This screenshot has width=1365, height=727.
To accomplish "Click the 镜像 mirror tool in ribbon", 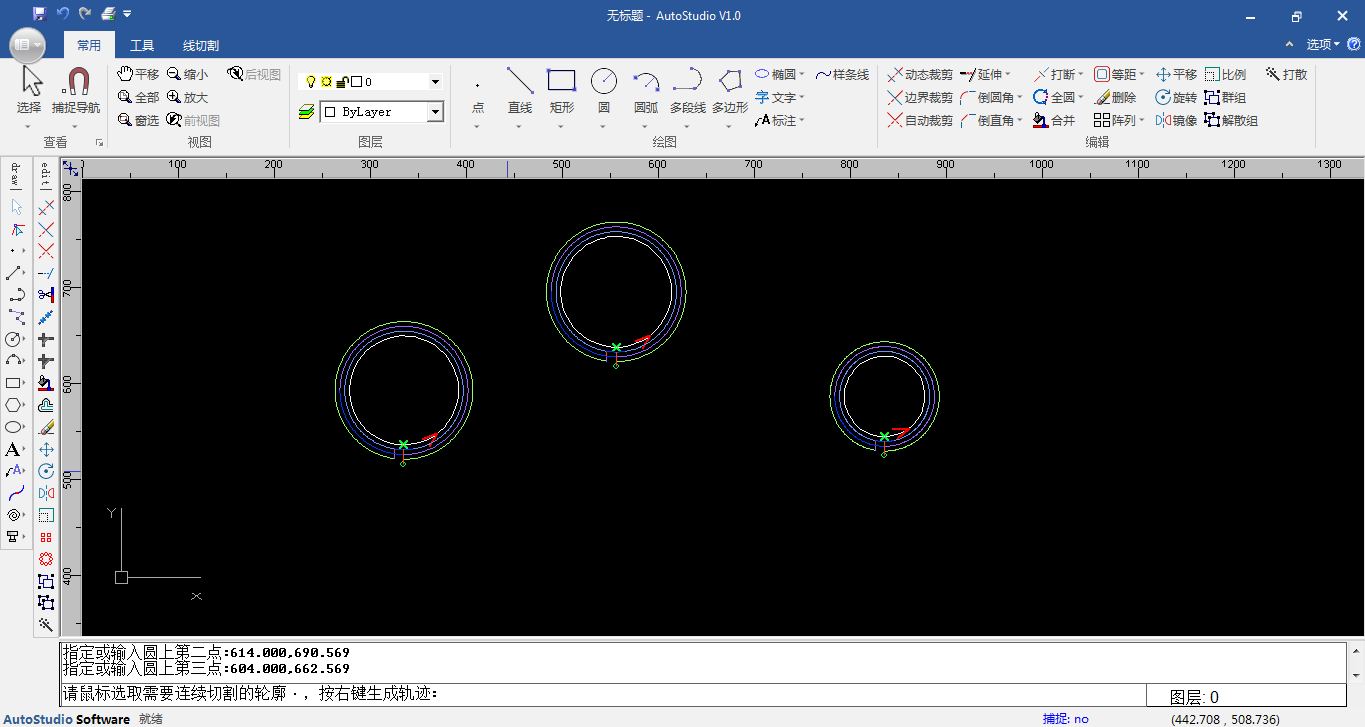I will tap(1176, 120).
